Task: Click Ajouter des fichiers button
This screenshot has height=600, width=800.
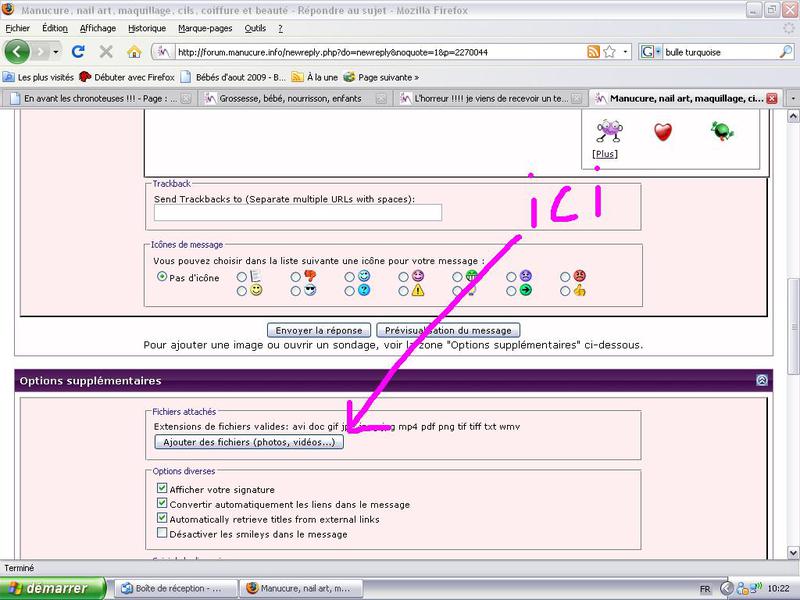Action: click(x=249, y=442)
